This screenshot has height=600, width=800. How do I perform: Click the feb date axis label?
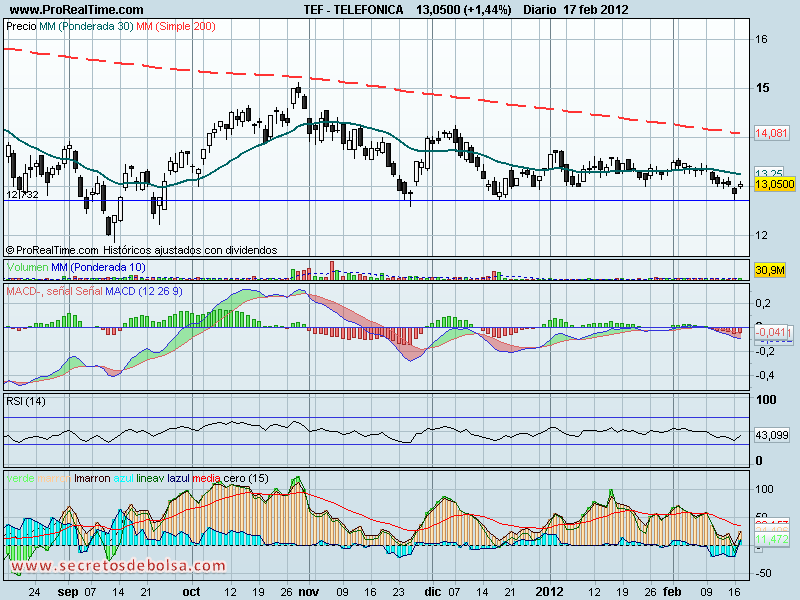pyautogui.click(x=672, y=592)
